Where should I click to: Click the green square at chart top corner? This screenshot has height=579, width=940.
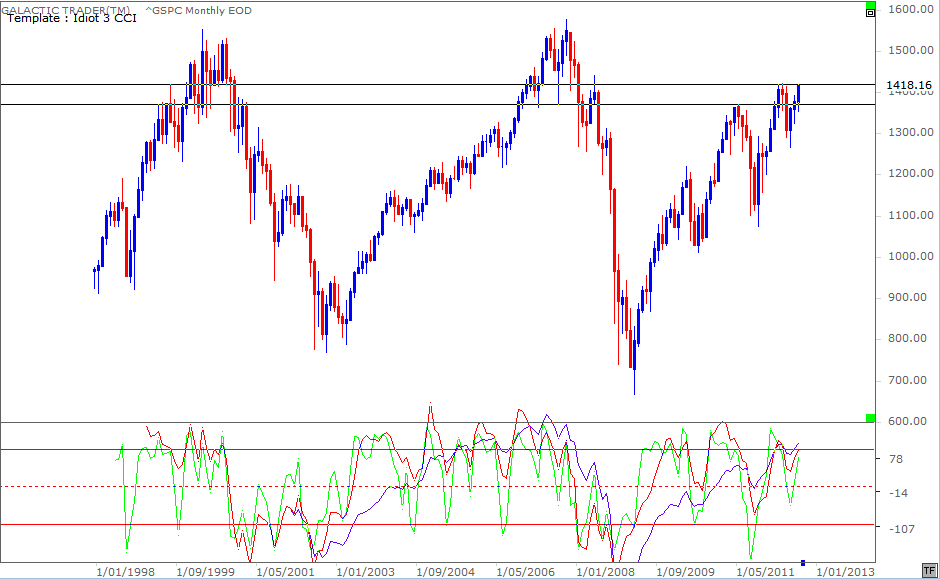(870, 5)
